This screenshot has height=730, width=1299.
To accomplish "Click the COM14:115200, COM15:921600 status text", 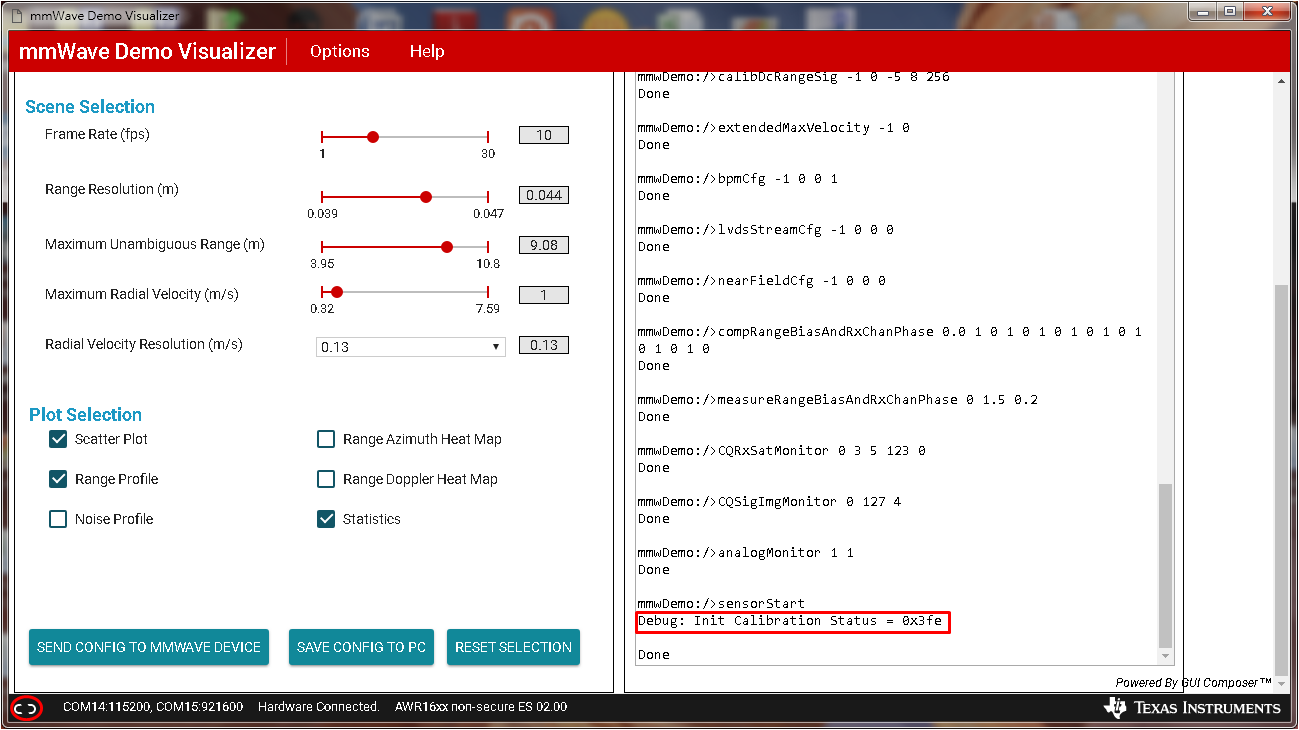I will point(153,707).
